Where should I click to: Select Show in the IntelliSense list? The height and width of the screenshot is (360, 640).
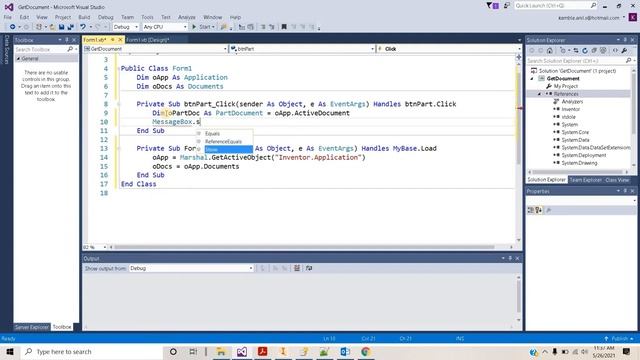click(x=229, y=149)
